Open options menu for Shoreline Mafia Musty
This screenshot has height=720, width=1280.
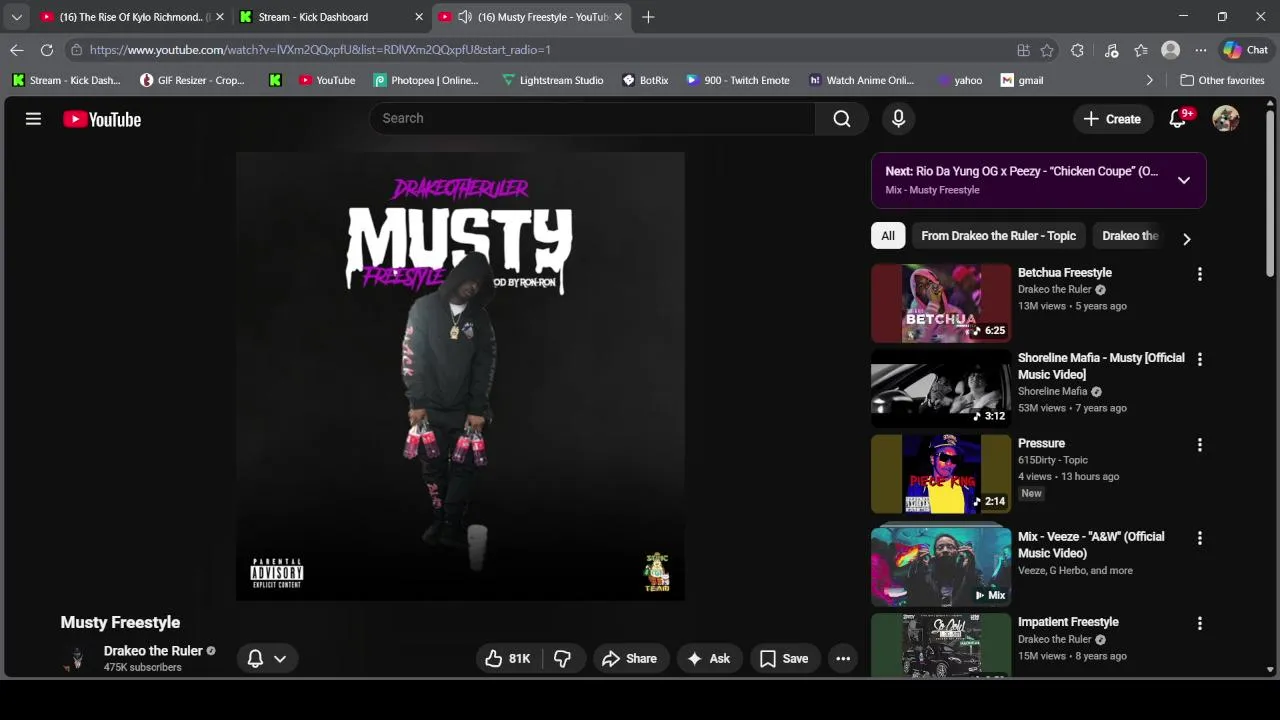[x=1200, y=359]
